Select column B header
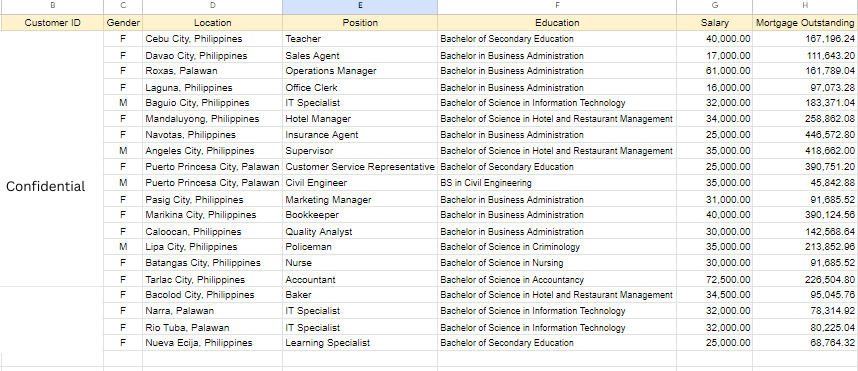858x371 pixels. [x=52, y=5]
